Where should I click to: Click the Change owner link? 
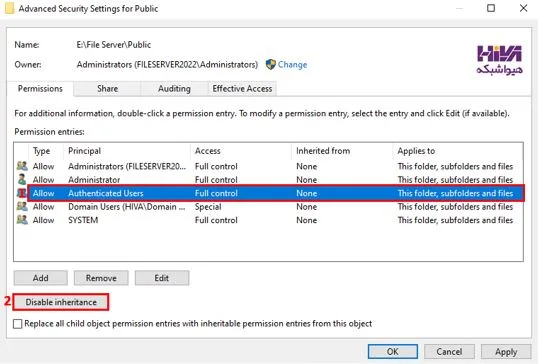coord(292,64)
